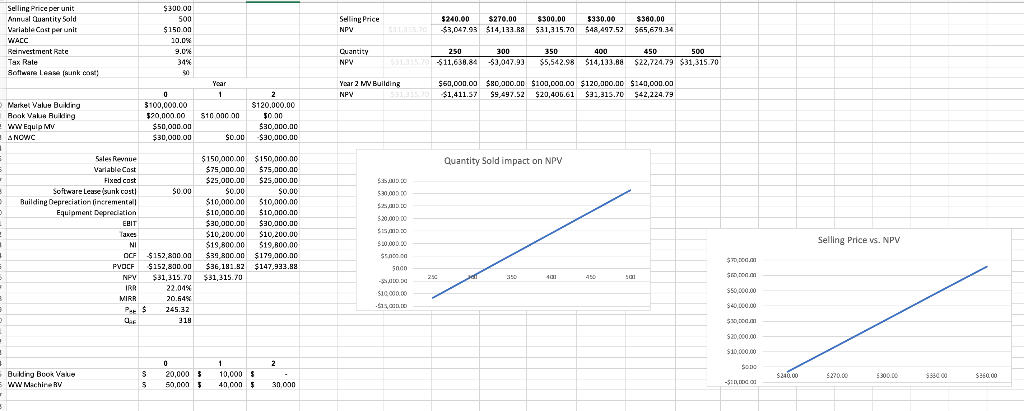Image resolution: width=1024 pixels, height=411 pixels.
Task: Click the 'WW Machine BV' row label
Action: 33,386
